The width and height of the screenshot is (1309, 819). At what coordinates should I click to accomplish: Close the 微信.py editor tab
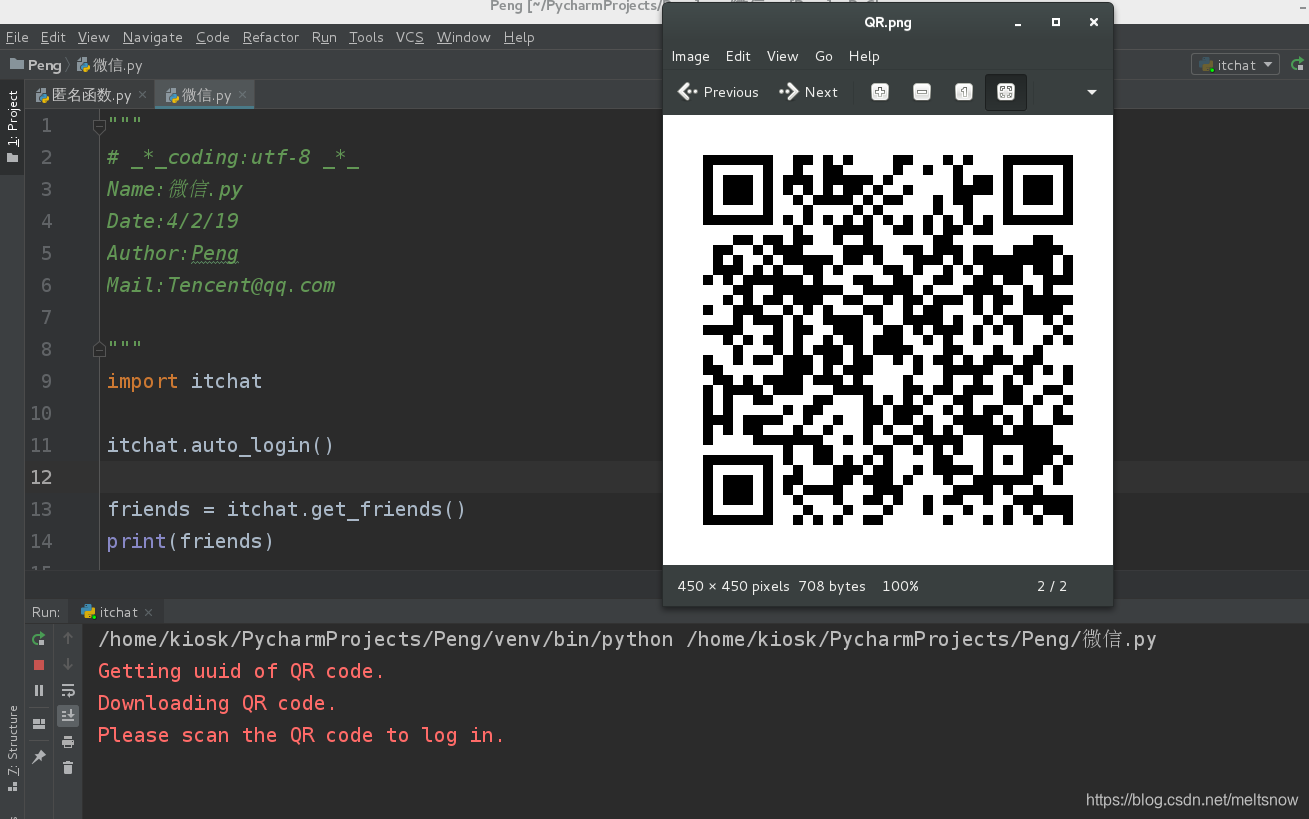tap(243, 95)
